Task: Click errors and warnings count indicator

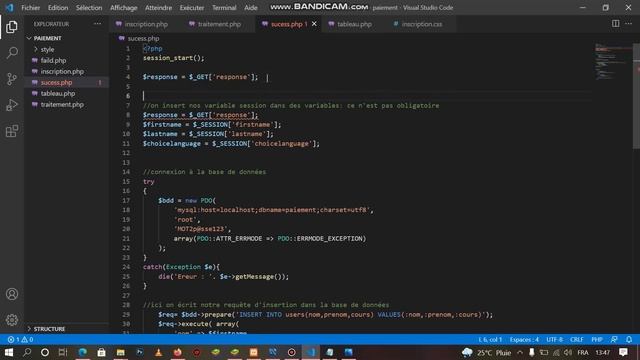Action: click(20, 340)
